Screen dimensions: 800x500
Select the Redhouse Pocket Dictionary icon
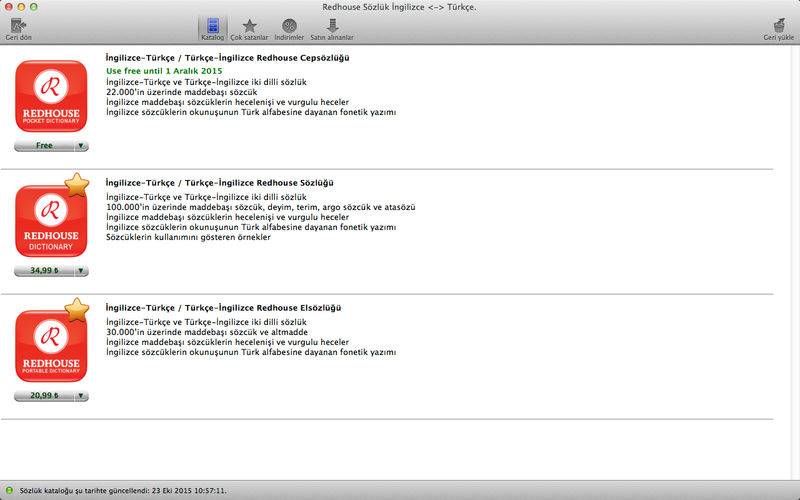(51, 96)
